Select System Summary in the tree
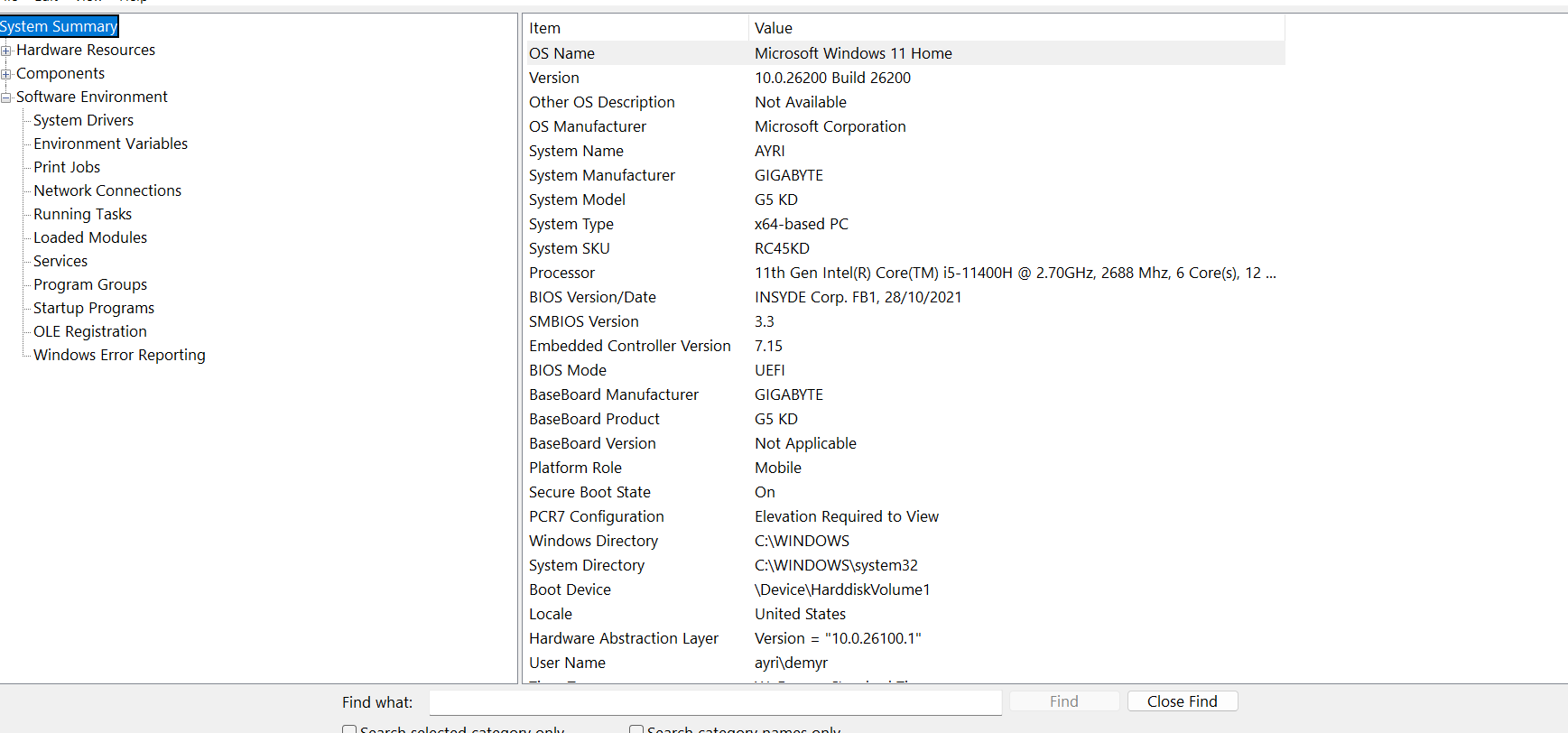Screen dimensions: 1568x733 (x=59, y=26)
